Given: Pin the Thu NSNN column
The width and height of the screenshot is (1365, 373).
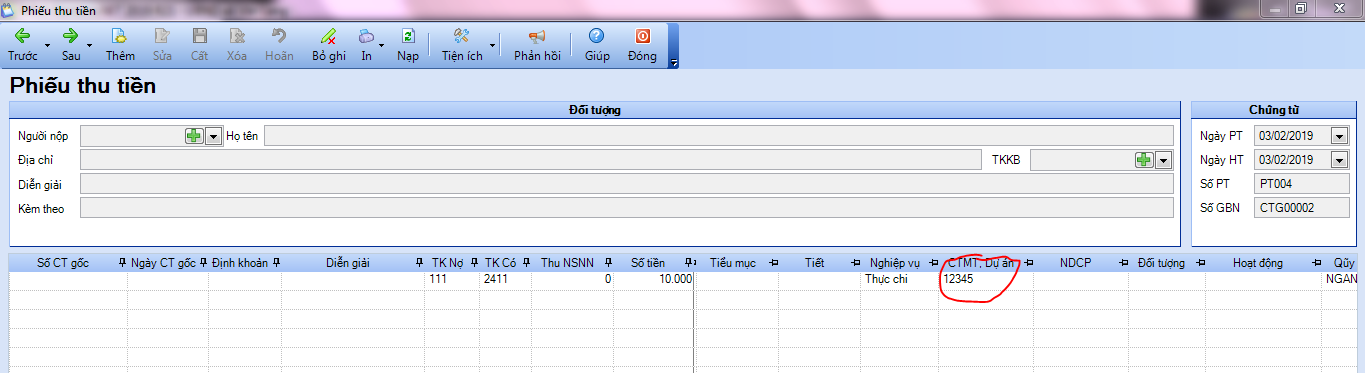Looking at the screenshot, I should [x=607, y=263].
